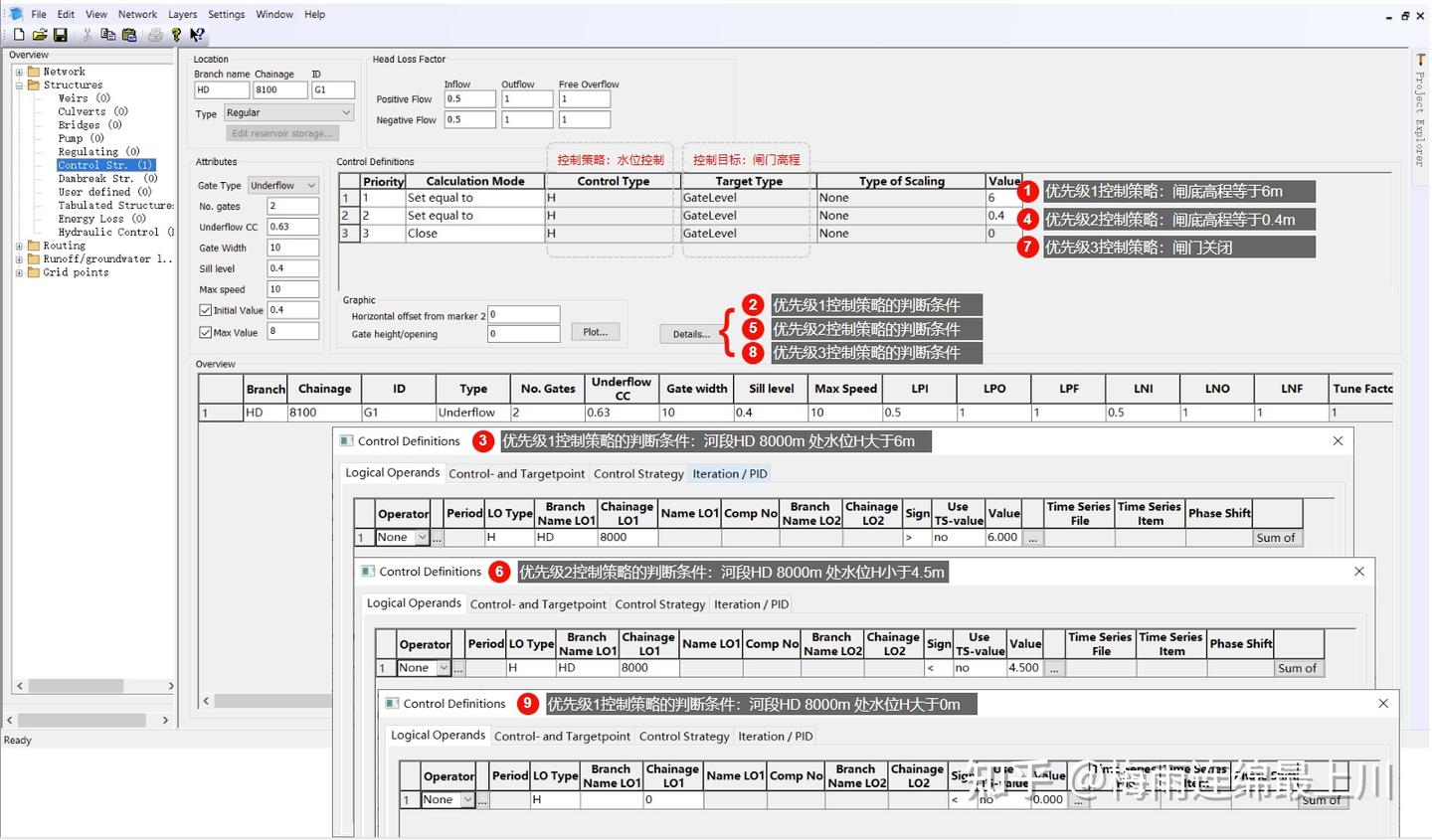Image resolution: width=1432 pixels, height=840 pixels.
Task: Open help with the yellow question mark
Action: 177,35
